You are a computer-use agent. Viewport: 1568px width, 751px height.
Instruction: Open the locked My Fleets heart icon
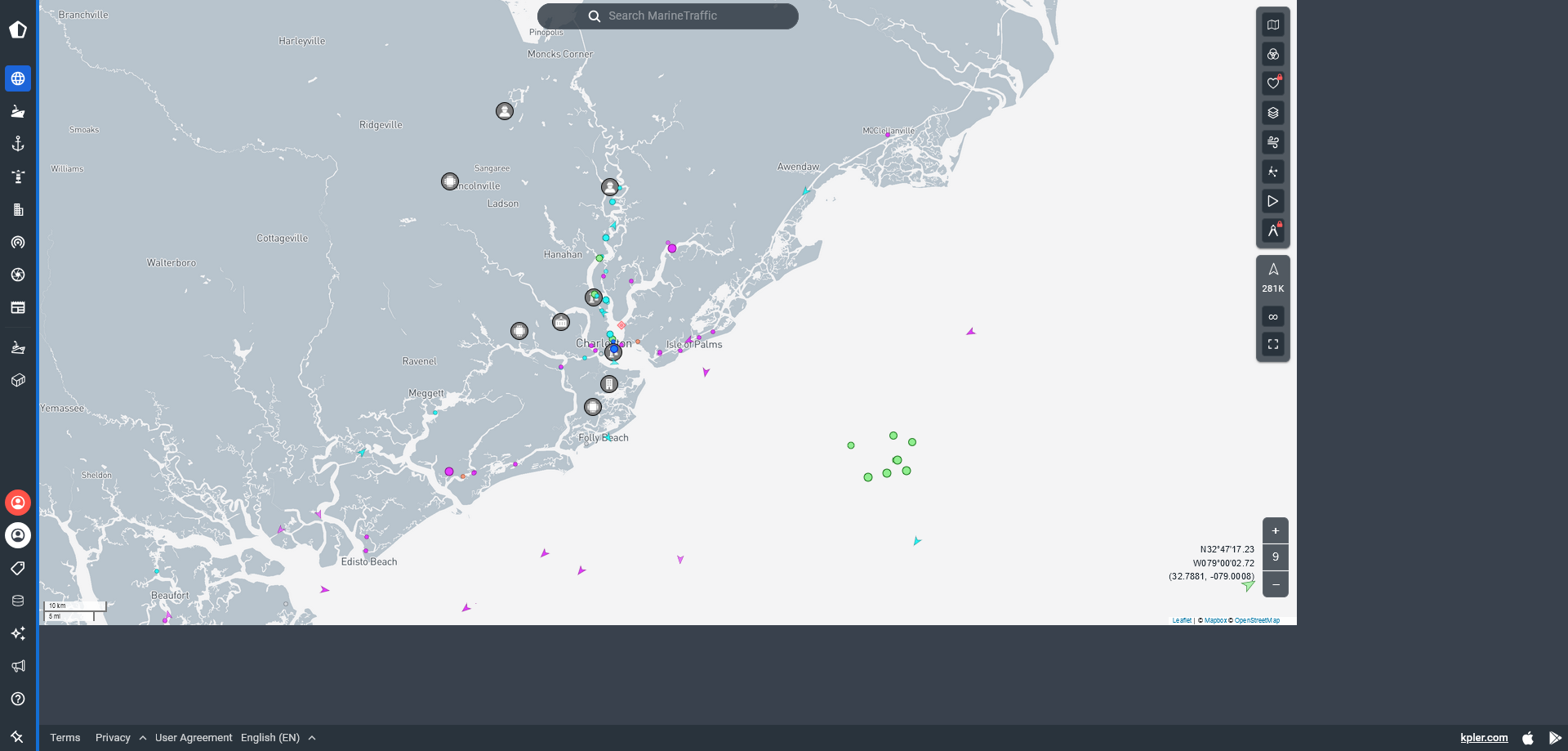(1273, 83)
